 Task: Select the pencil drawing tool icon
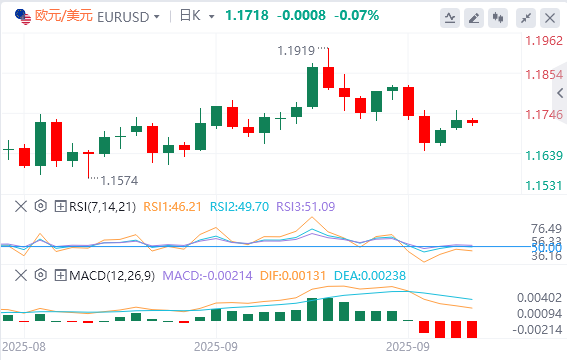click(474, 18)
